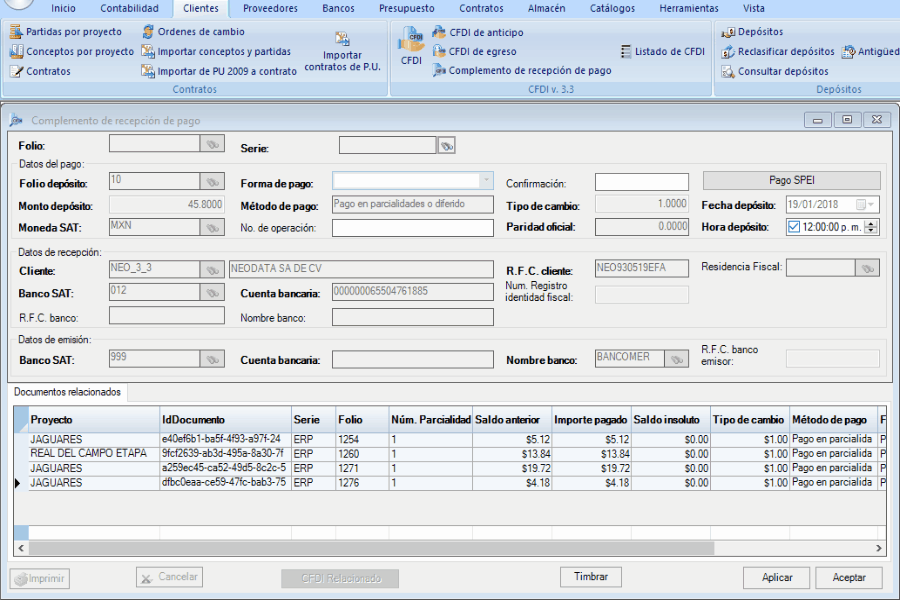
Task: Open the Presupuesto ribbon tab
Action: point(406,9)
